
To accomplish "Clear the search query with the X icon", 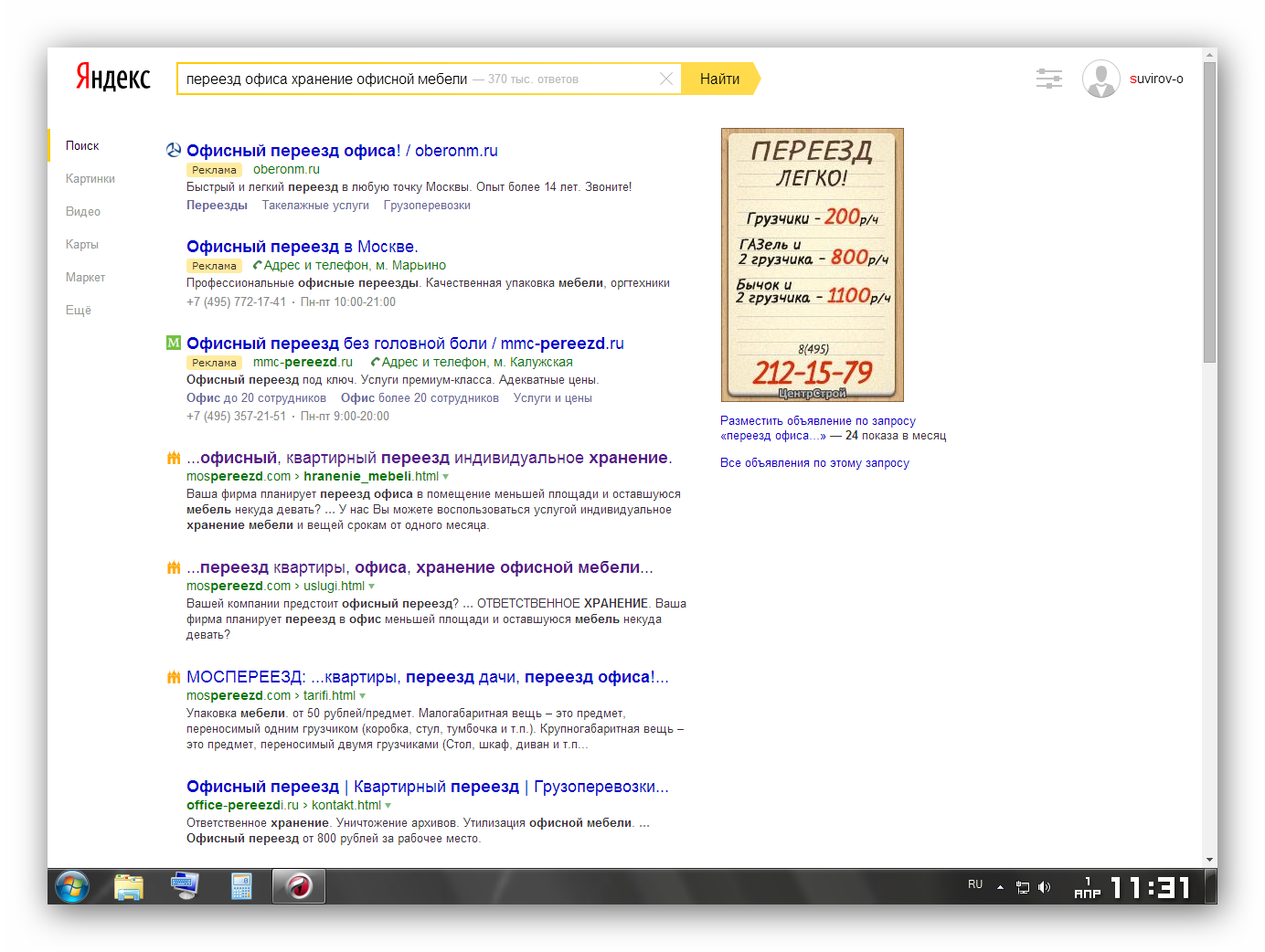I will coord(666,79).
